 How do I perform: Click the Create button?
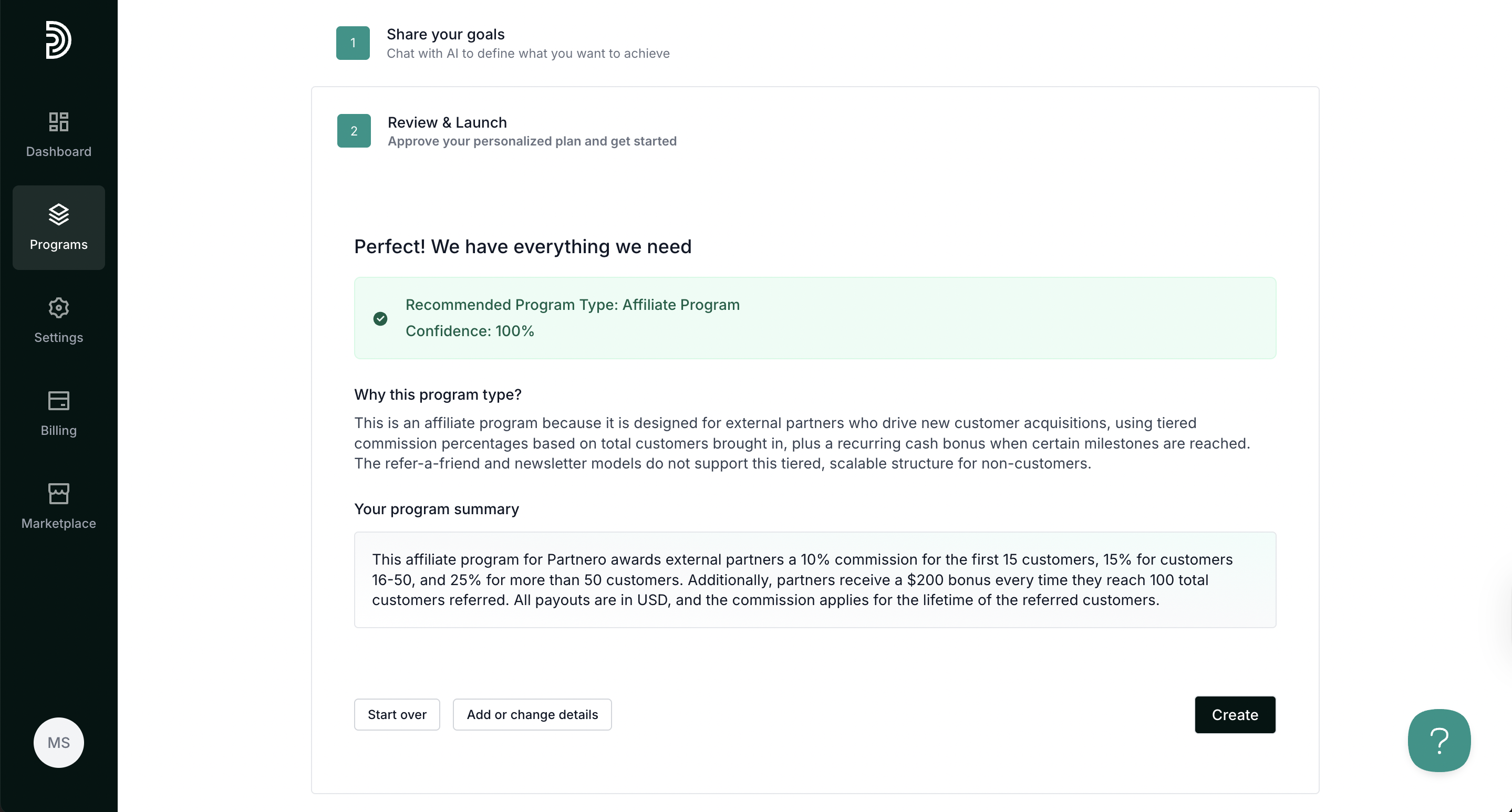(1235, 715)
